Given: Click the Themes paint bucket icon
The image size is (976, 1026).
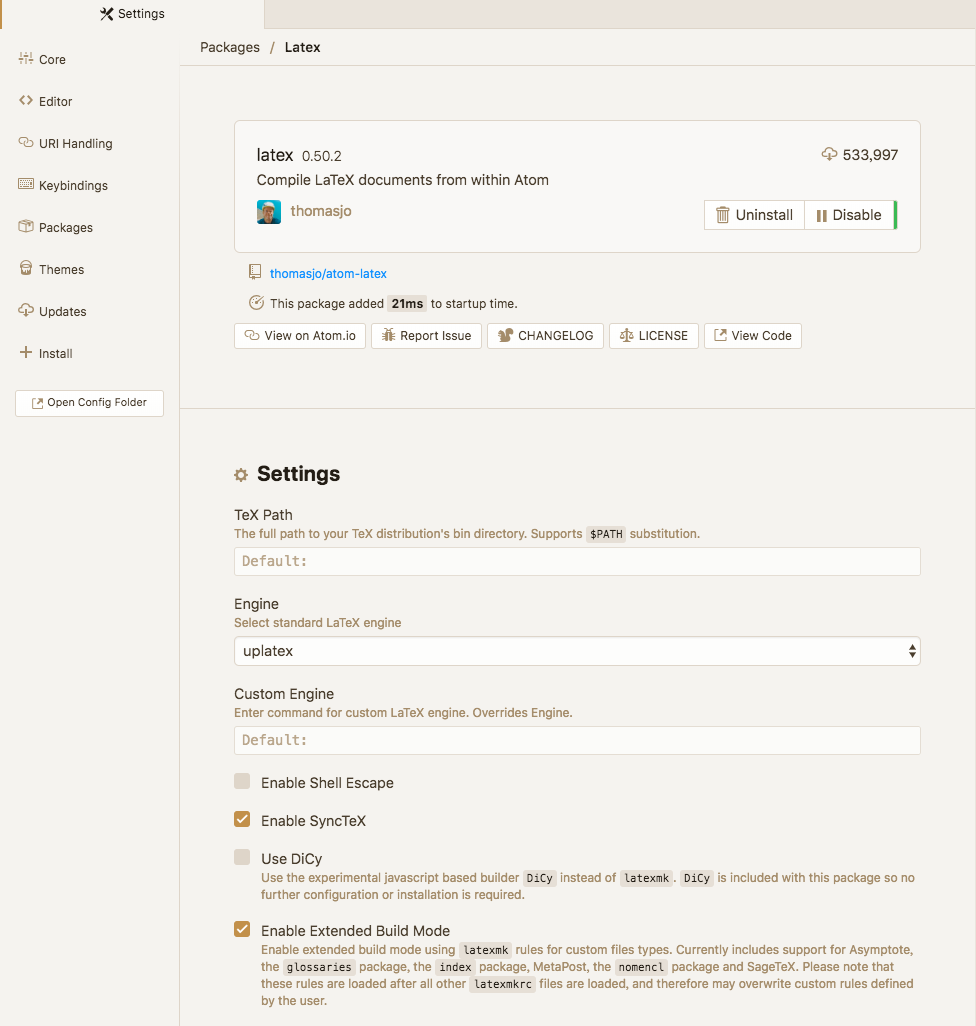Looking at the screenshot, I should 26,268.
